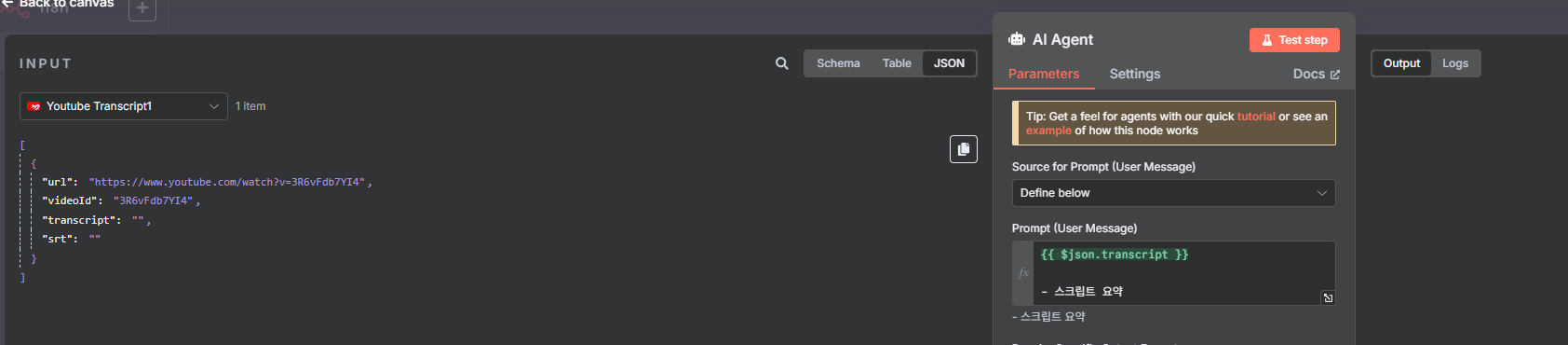
Task: Open the Docs link
Action: coord(1316,74)
